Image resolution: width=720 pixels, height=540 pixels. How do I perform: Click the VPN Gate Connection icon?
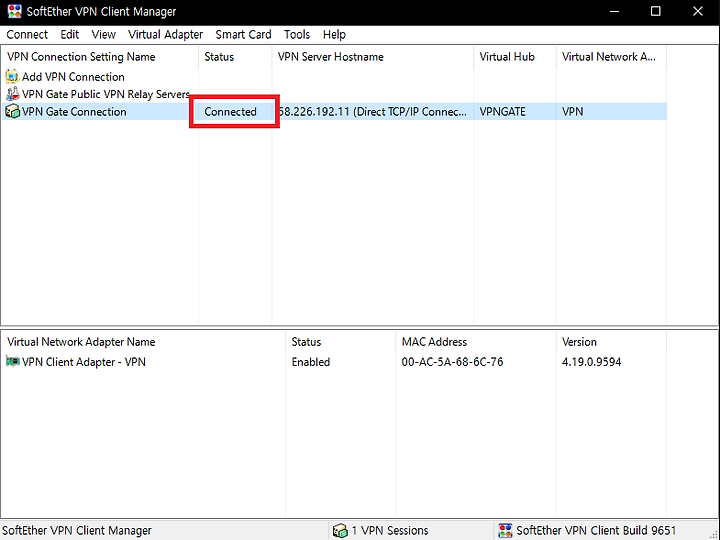[12, 111]
